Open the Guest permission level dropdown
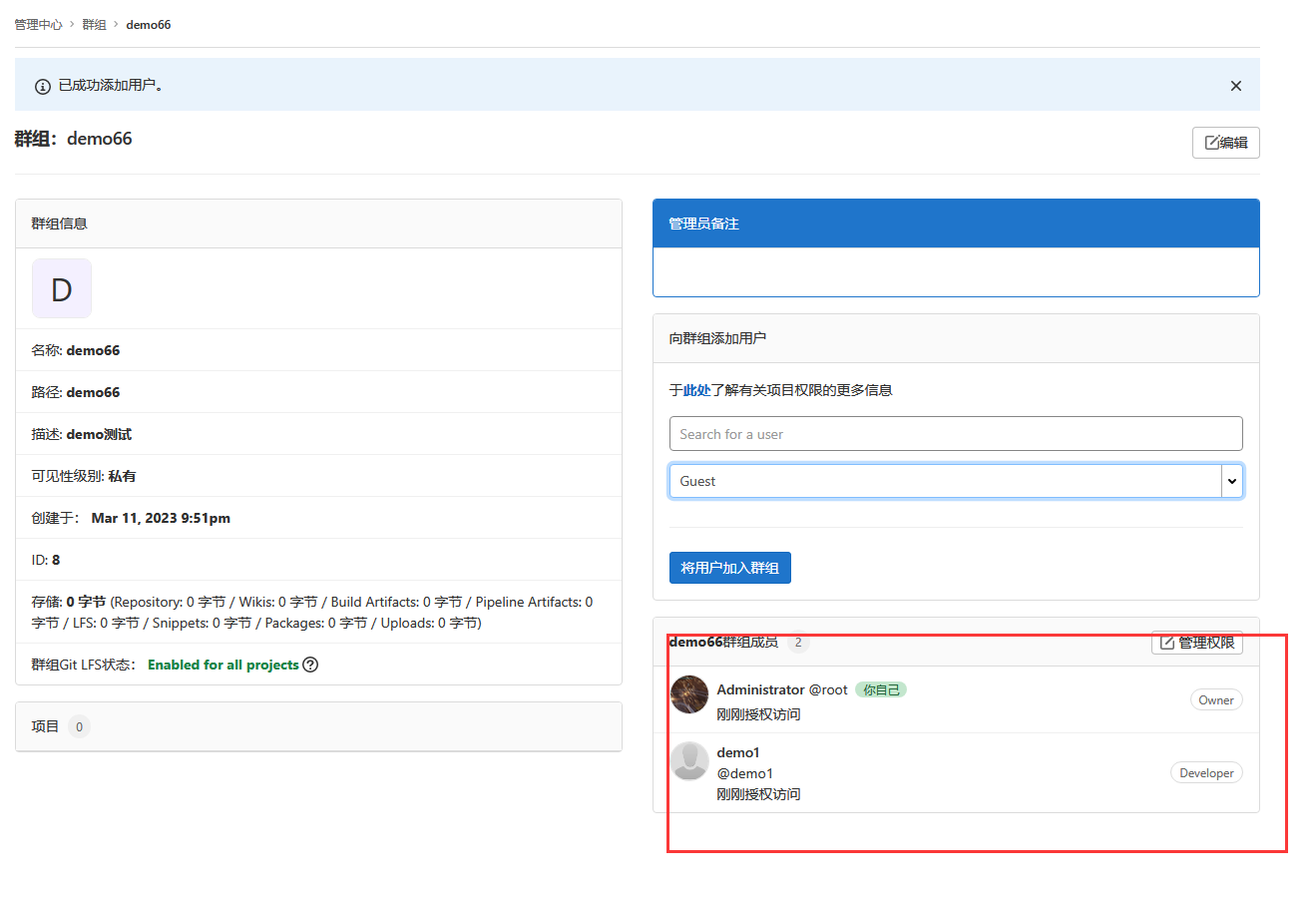This screenshot has width=1316, height=899. point(955,481)
